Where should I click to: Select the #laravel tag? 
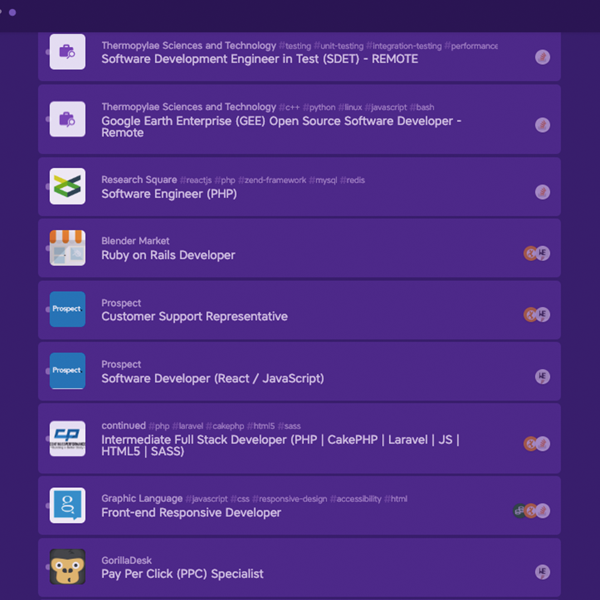point(188,426)
